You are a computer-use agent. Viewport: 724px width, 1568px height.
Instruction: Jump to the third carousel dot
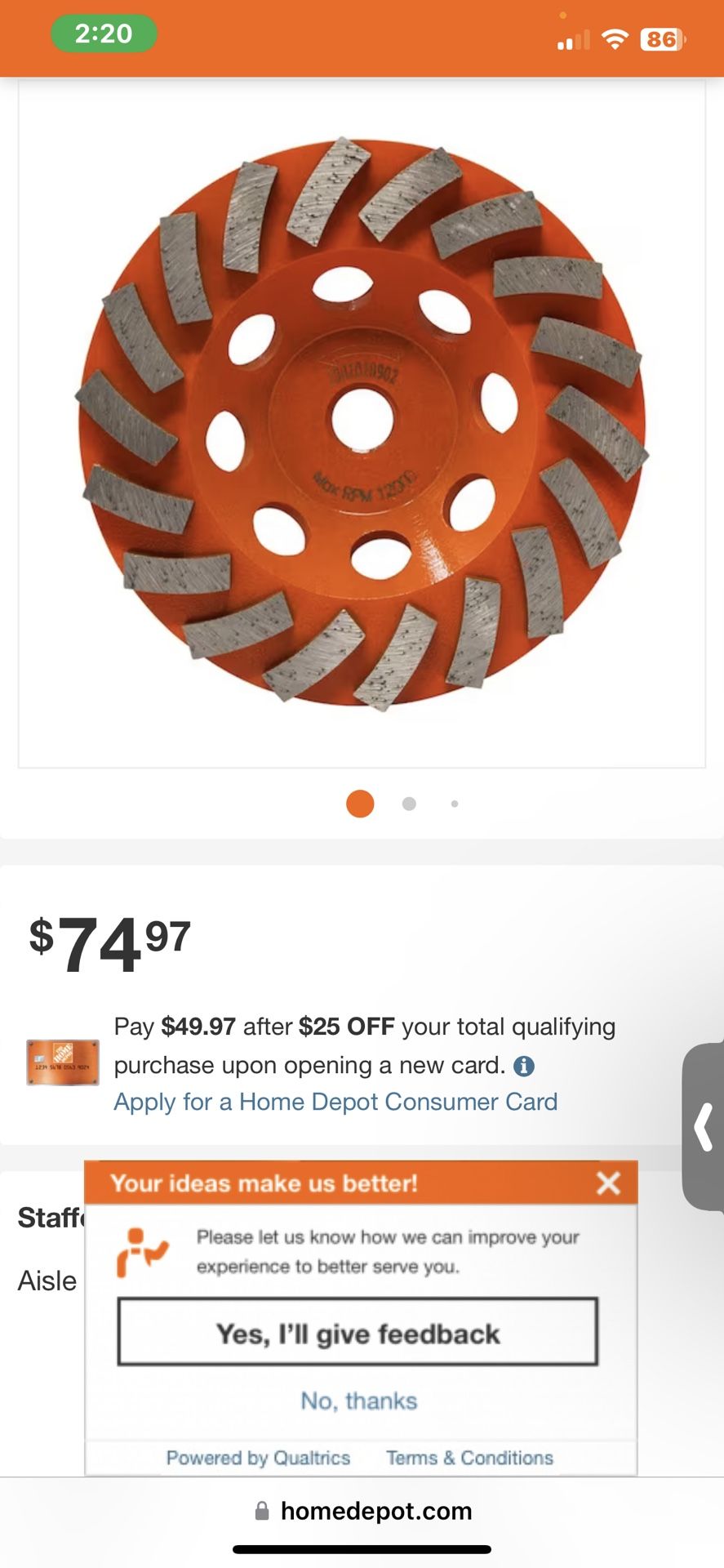click(455, 804)
